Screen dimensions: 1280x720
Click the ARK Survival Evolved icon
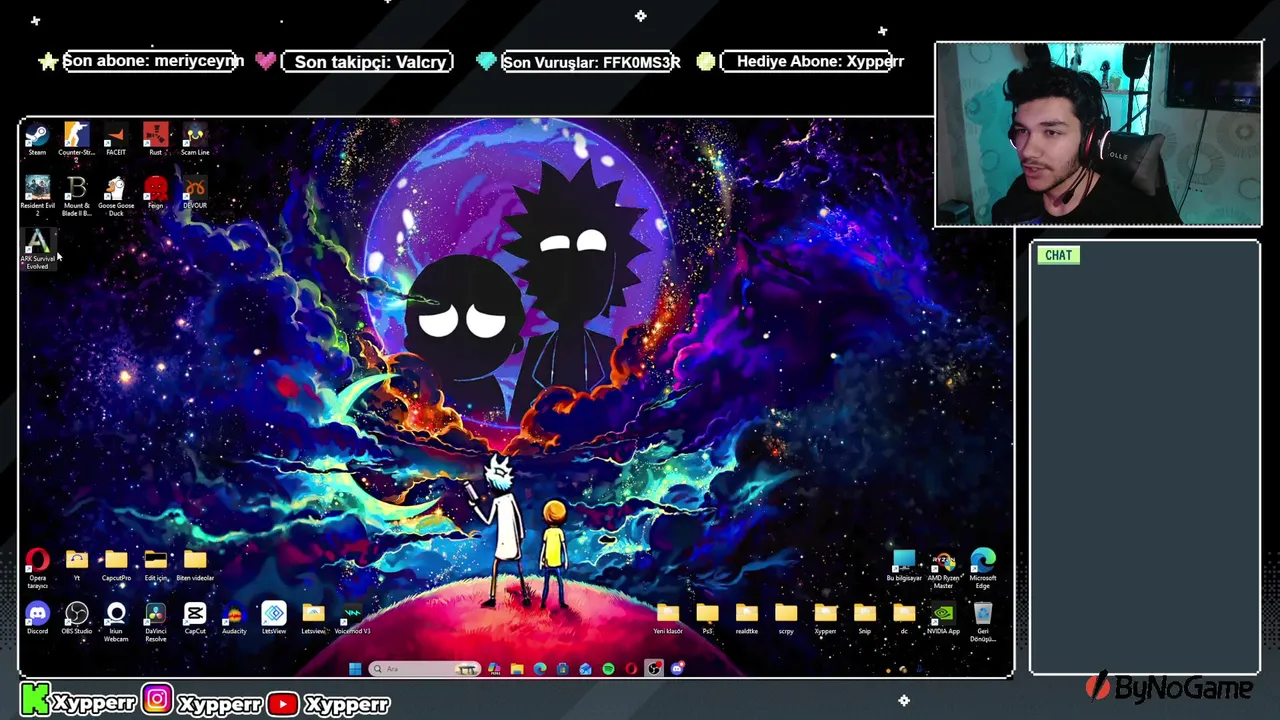[x=37, y=249]
